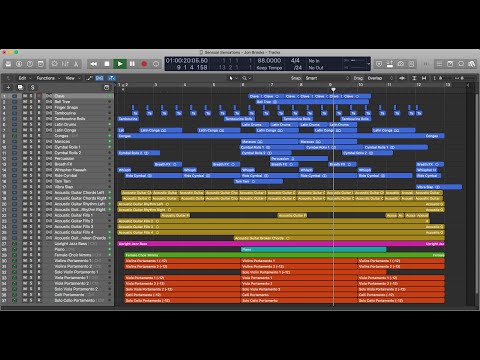
Task: Toggle the Catch Playhead button
Action: point(112,78)
